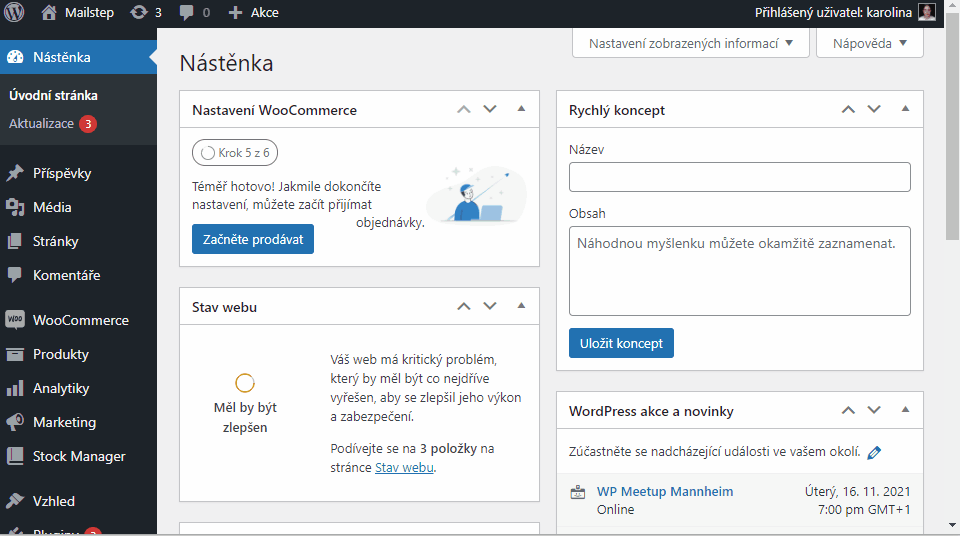Viewport: 960px width, 536px height.
Task: Click karolina's avatar thumbnail
Action: 927,12
